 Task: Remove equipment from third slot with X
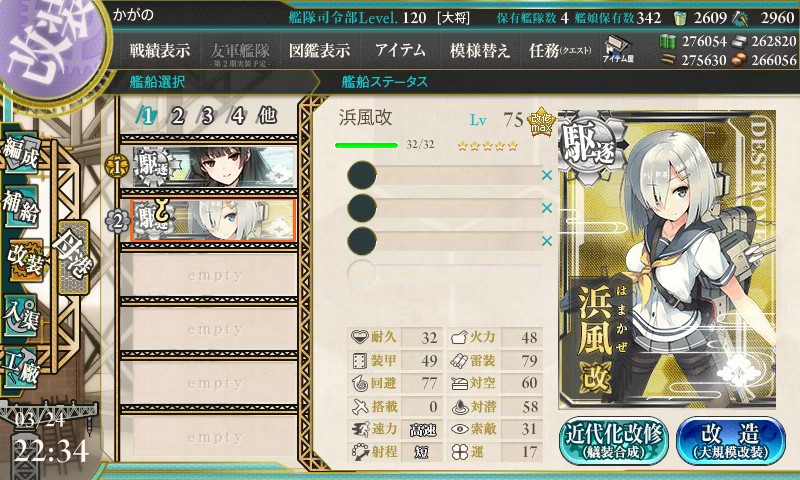pyautogui.click(x=547, y=240)
